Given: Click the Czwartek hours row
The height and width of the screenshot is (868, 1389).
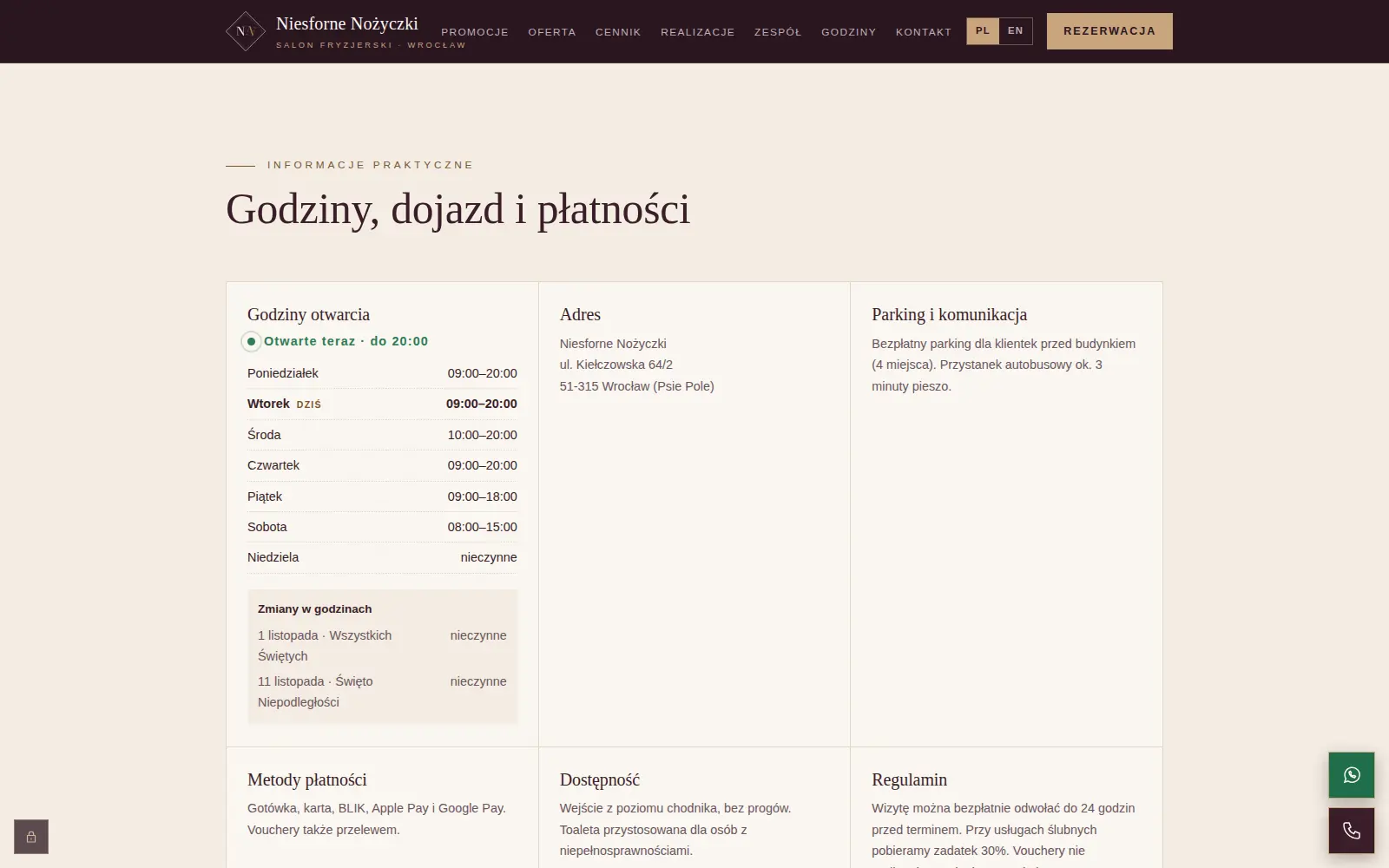Looking at the screenshot, I should tap(382, 465).
